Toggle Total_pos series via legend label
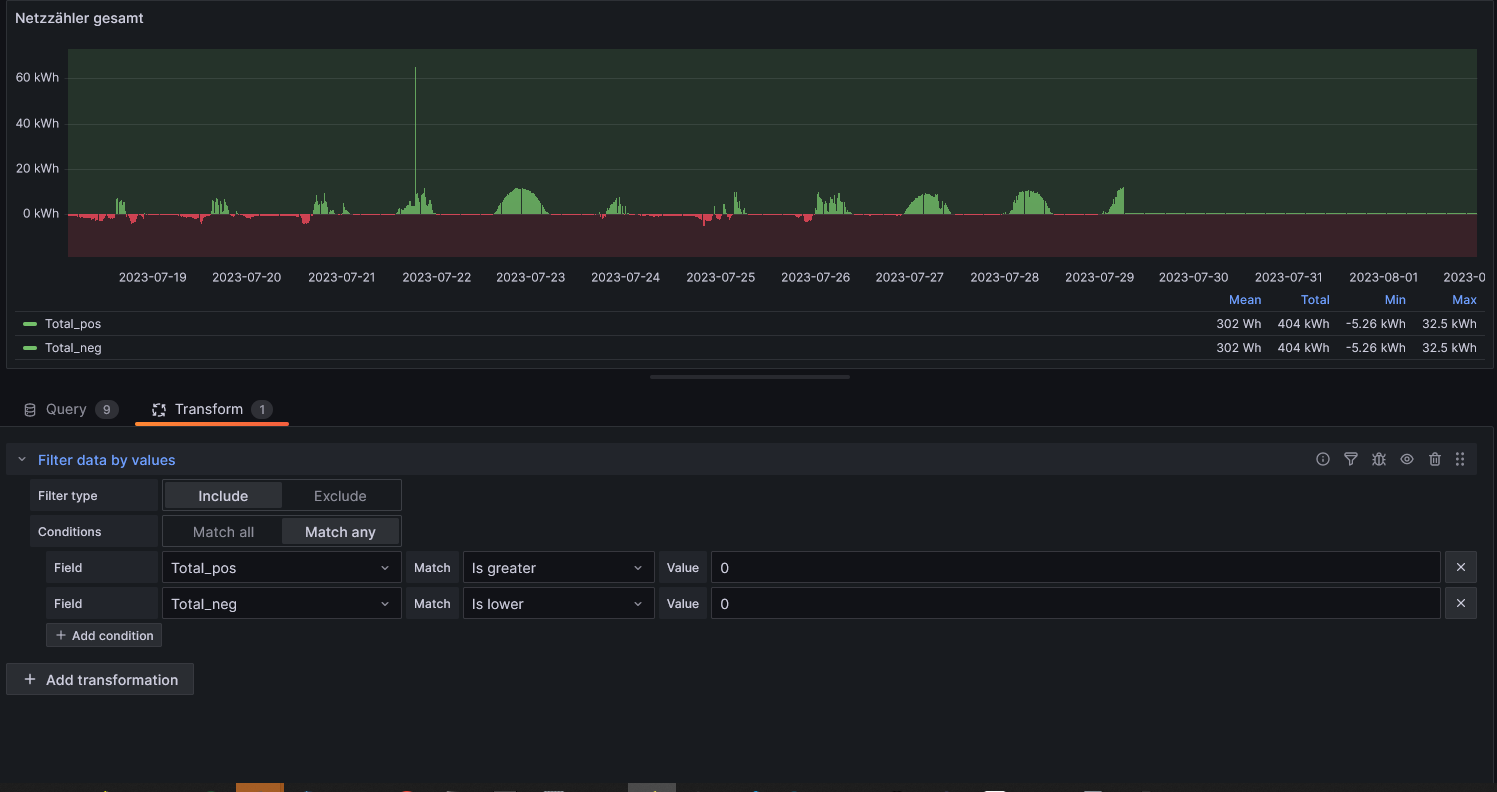 coord(73,324)
